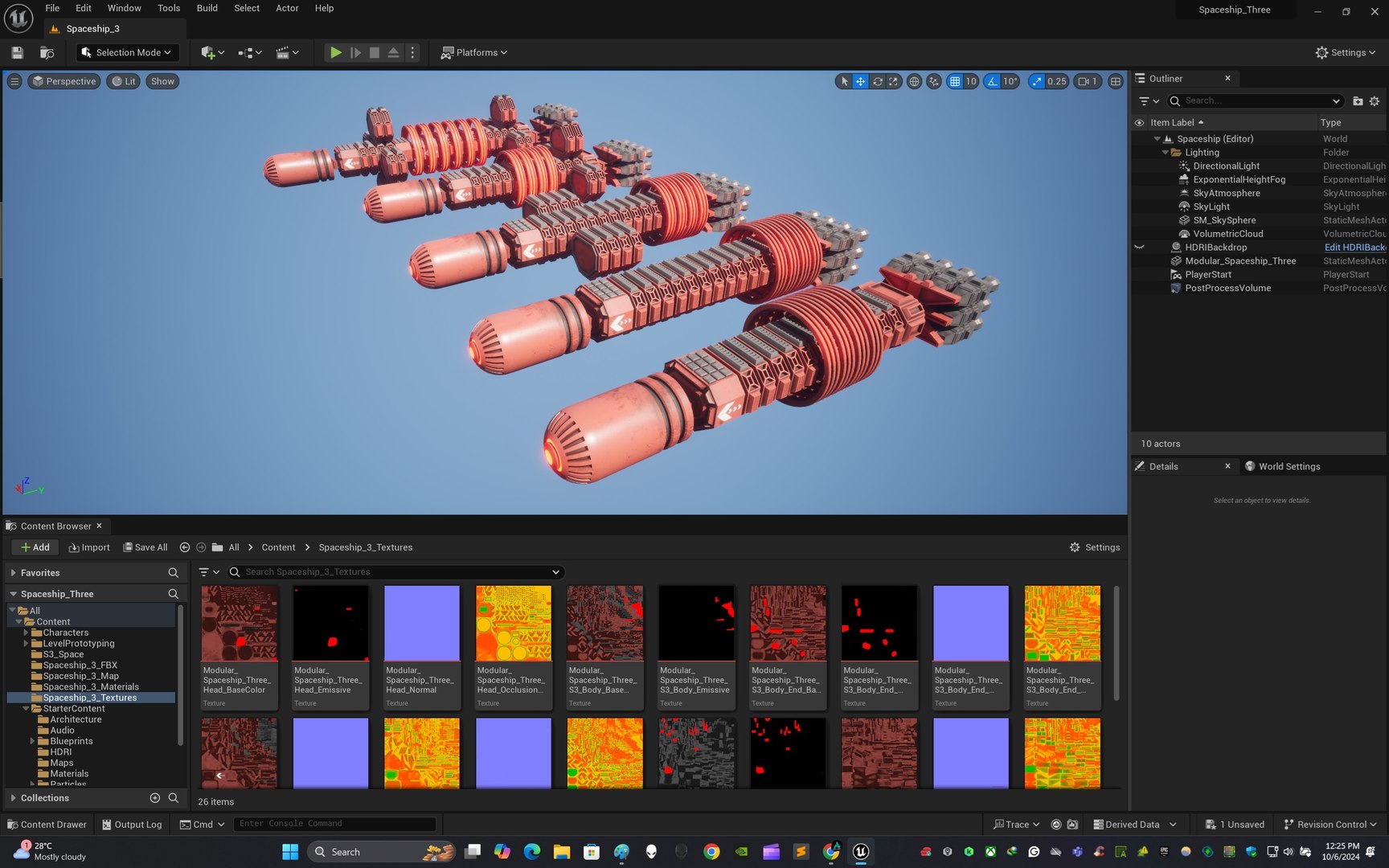Click the quick add actor cube icon
Screen dimensions: 1389x868
(212, 52)
